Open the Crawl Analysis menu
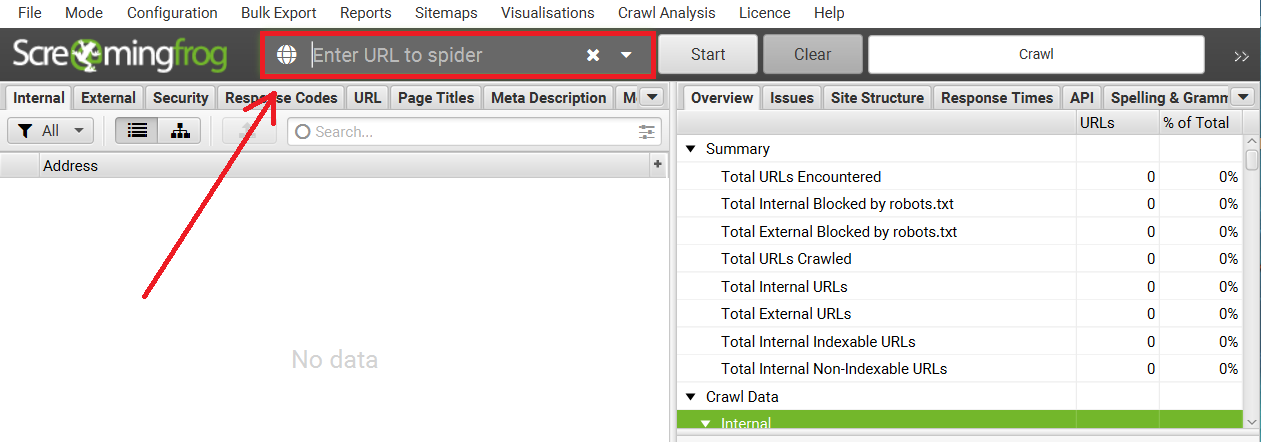This screenshot has width=1261, height=442. click(x=667, y=13)
